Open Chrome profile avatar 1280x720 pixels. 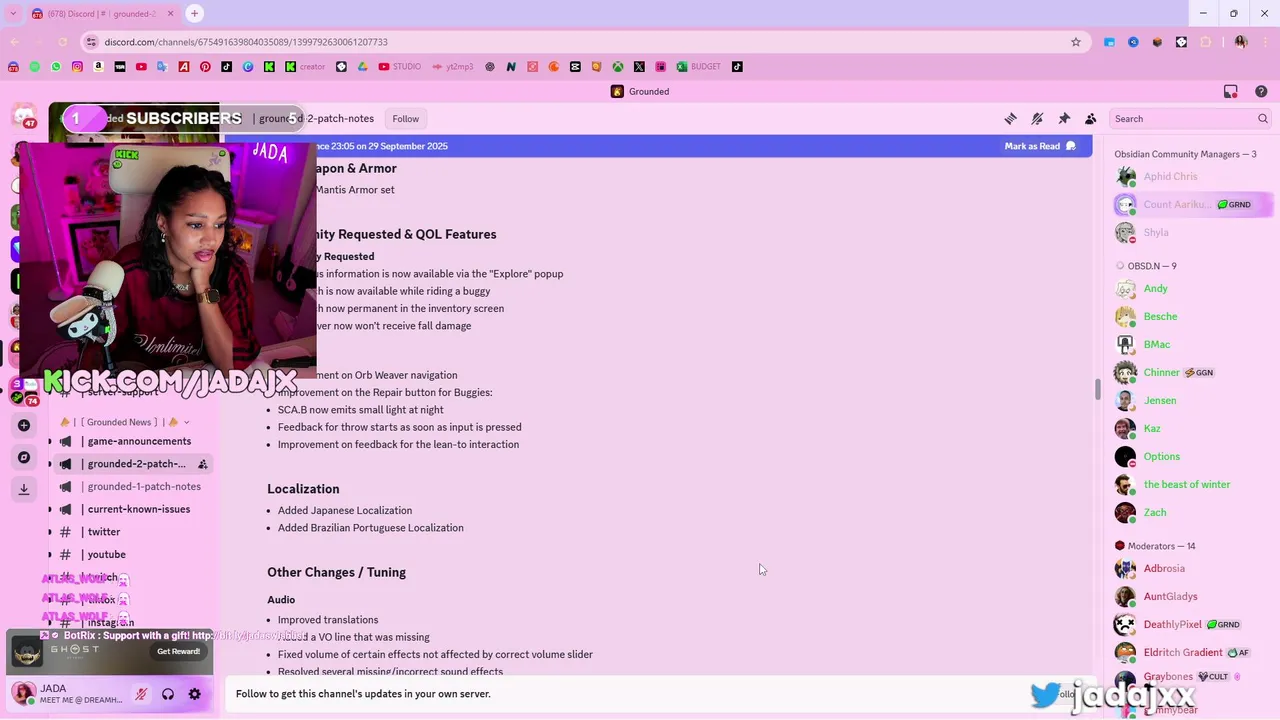pyautogui.click(x=1241, y=42)
